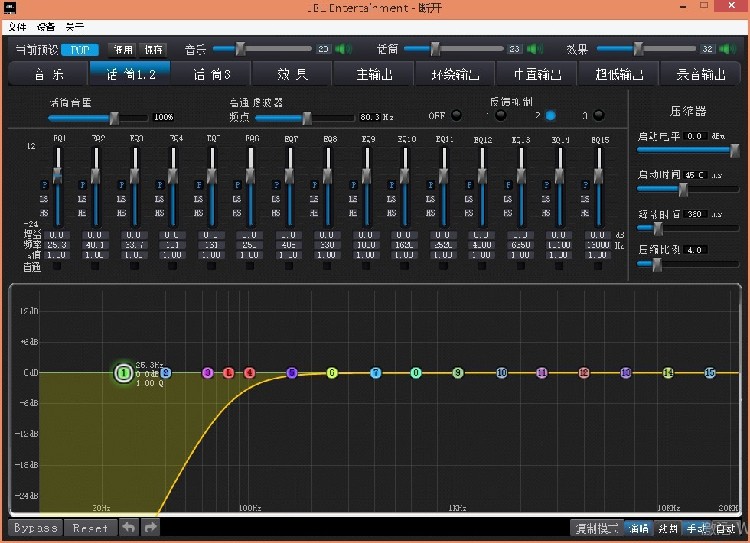750x543 pixels.
Task: Switch to the 音乐 tab
Action: [48, 74]
